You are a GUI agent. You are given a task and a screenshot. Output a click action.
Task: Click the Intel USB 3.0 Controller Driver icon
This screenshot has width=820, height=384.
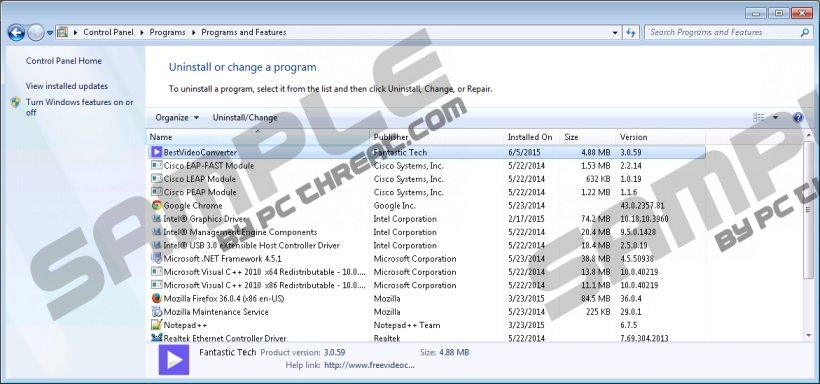(156, 245)
